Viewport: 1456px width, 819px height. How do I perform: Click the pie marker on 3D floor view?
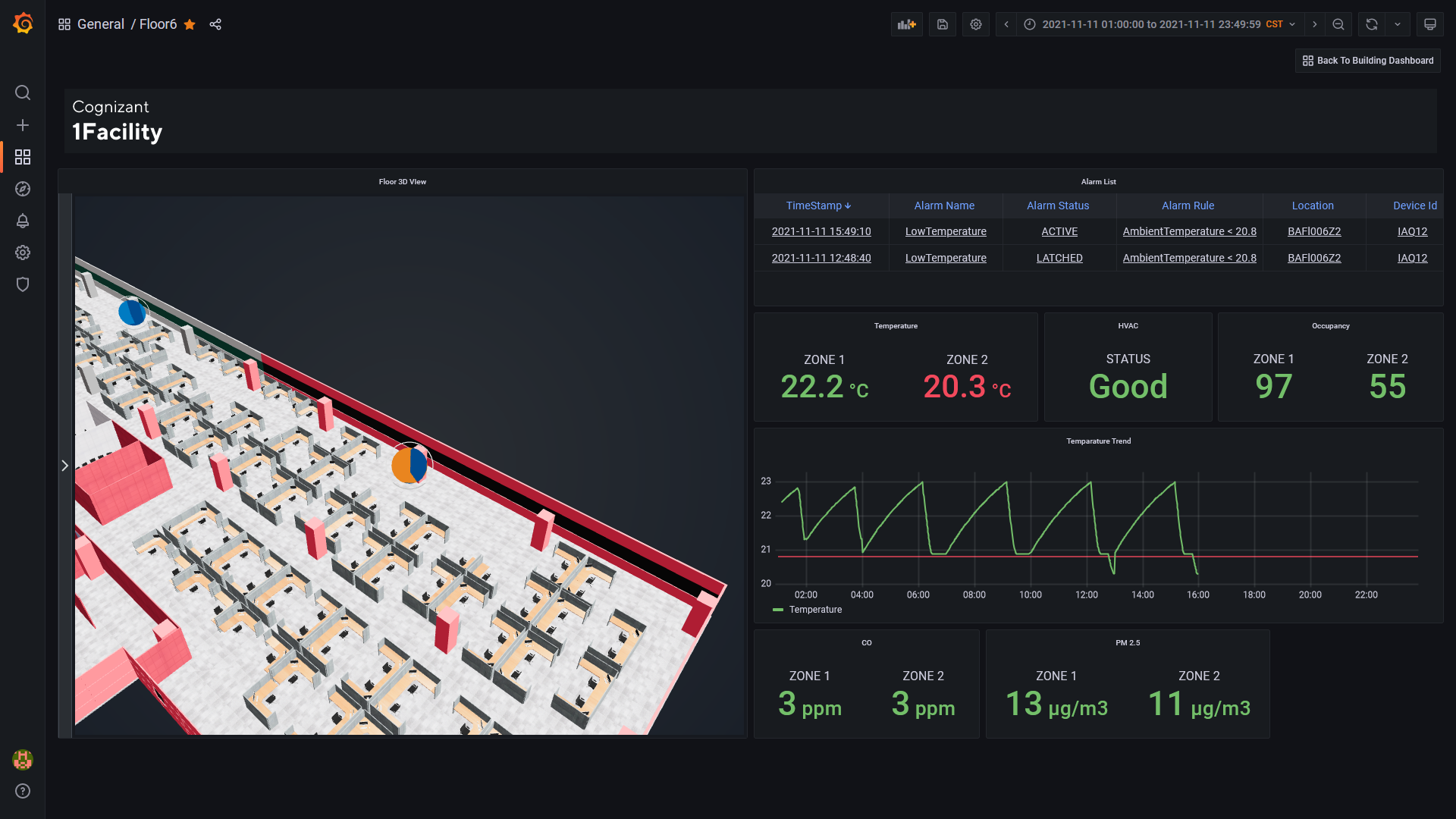click(410, 465)
